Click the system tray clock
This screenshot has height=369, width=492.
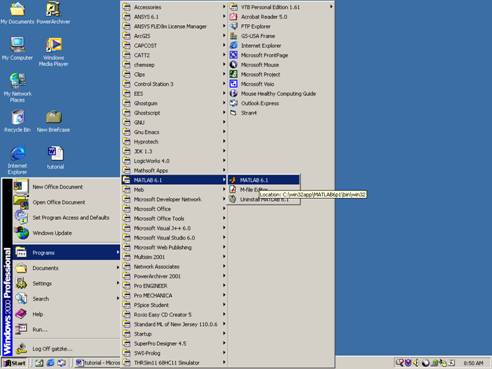click(x=473, y=363)
